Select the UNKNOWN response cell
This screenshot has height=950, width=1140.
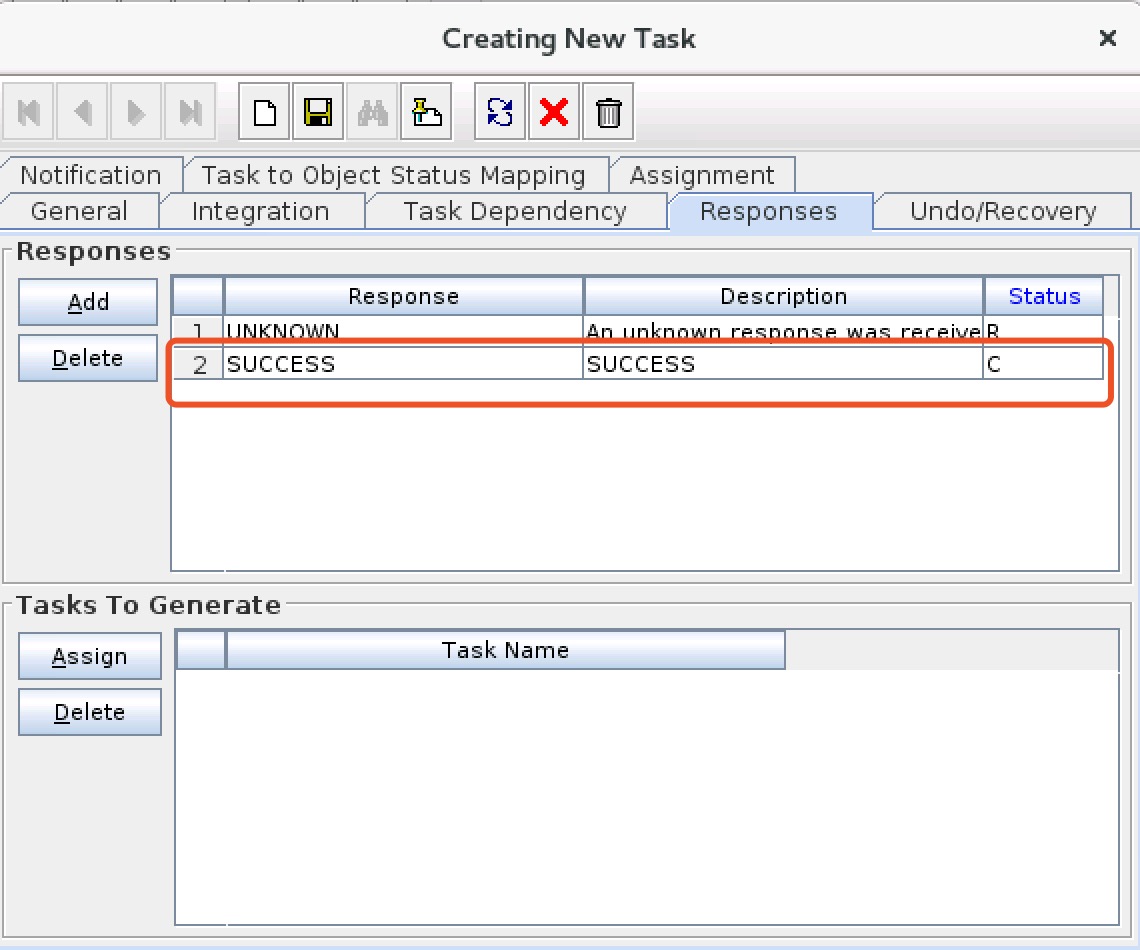(x=404, y=331)
